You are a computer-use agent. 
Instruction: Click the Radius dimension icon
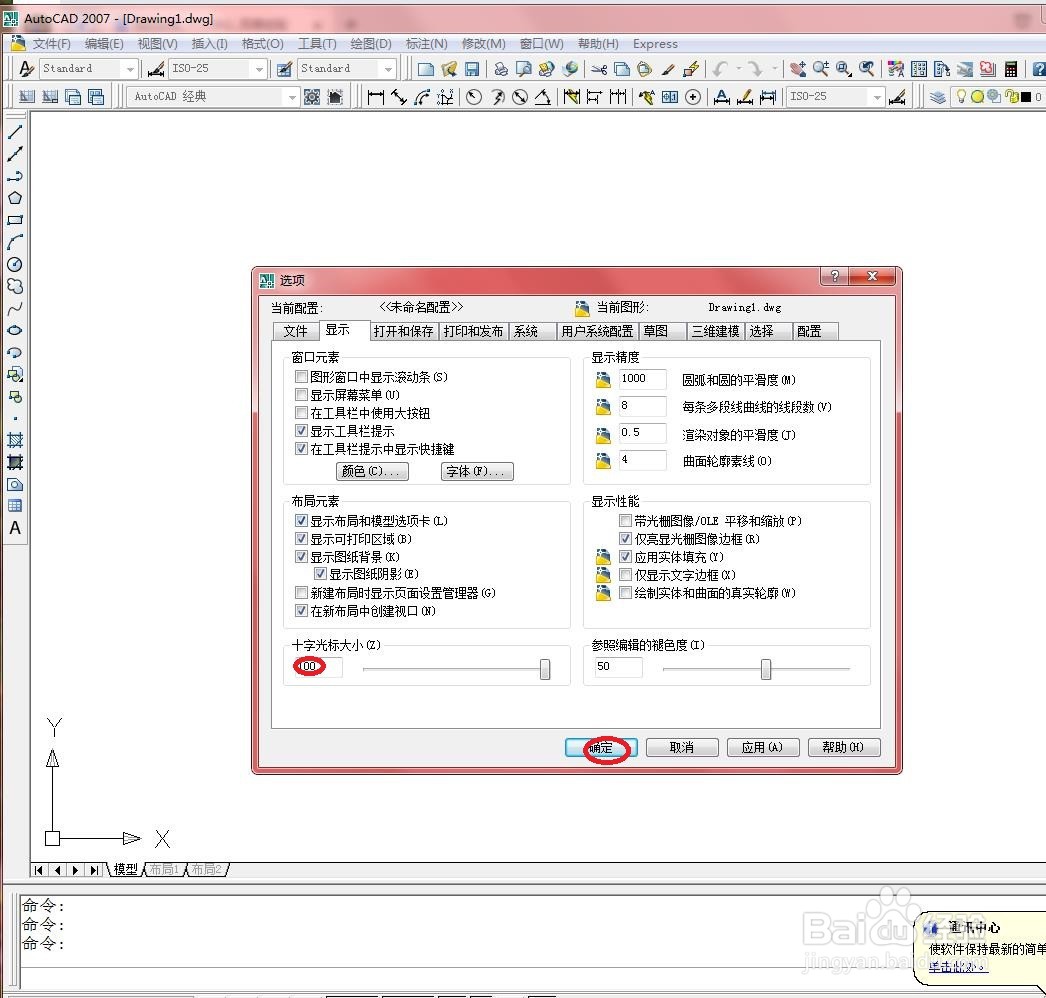[474, 97]
